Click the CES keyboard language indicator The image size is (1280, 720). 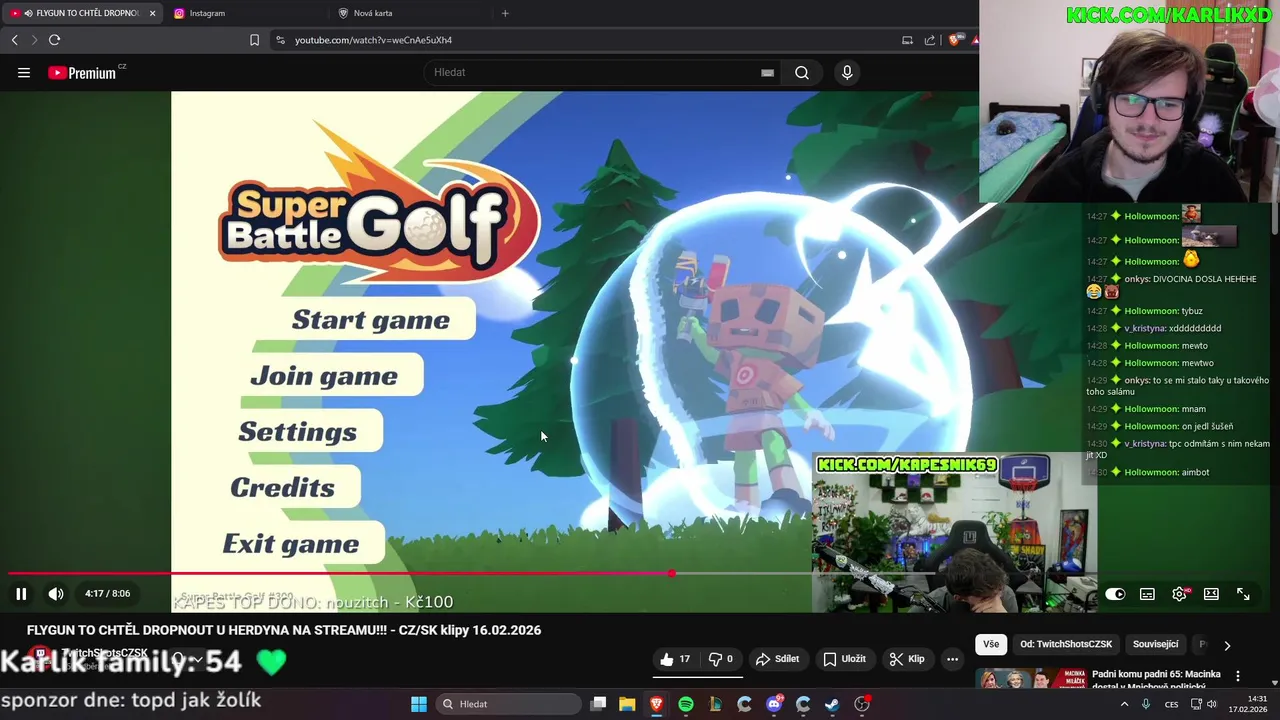tap(1171, 704)
